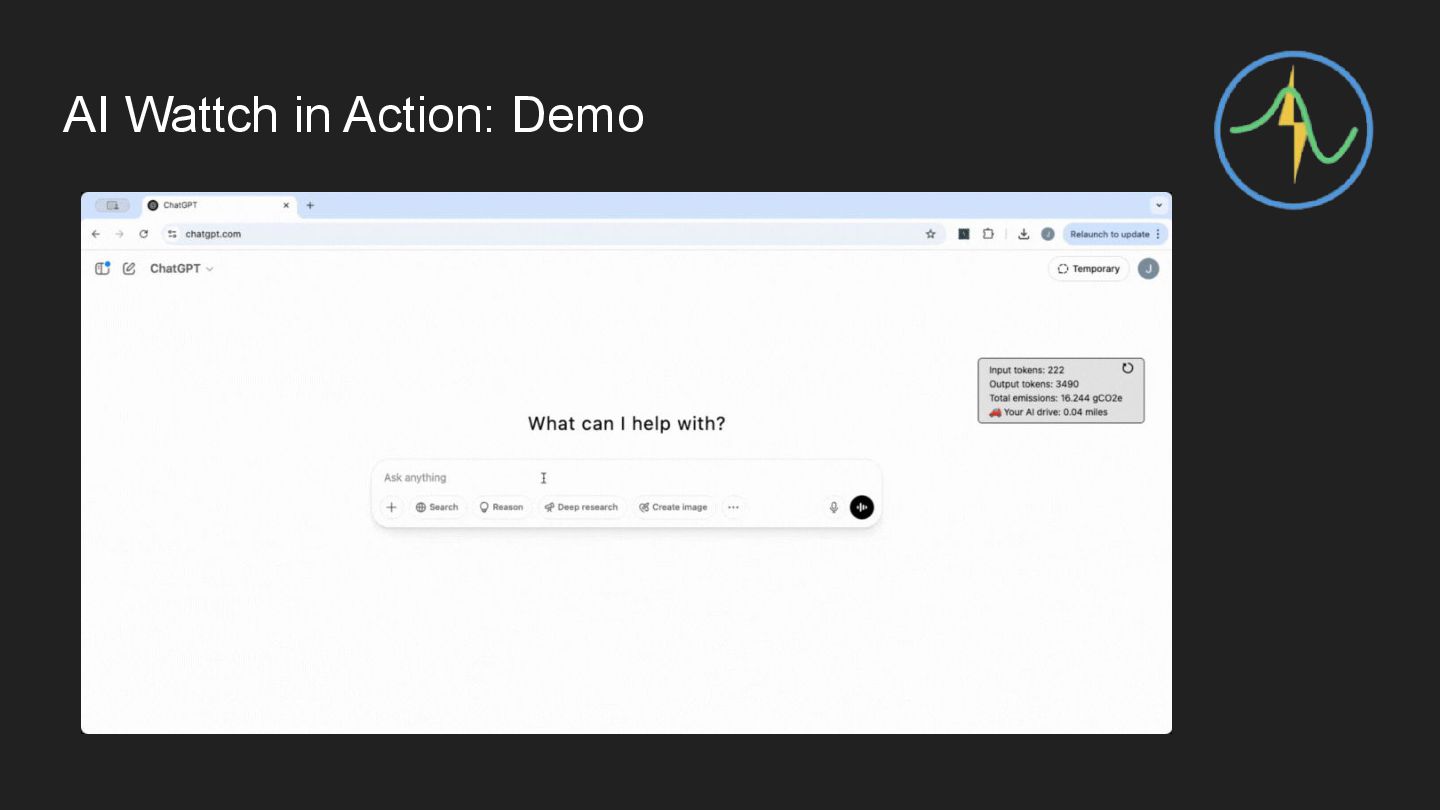The image size is (1440, 810).
Task: Start a new chat with pencil icon
Action: click(129, 268)
